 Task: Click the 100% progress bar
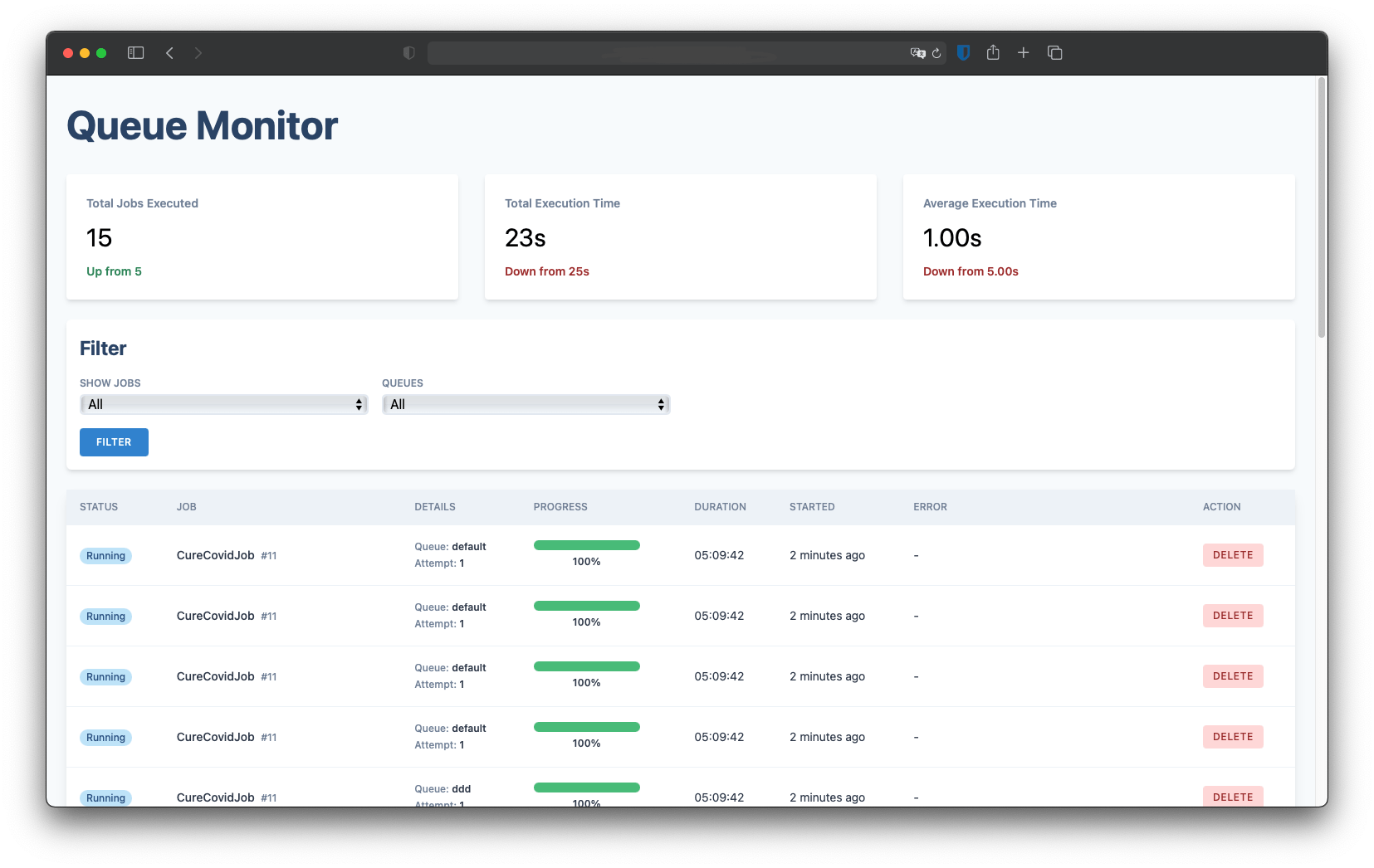click(x=586, y=545)
